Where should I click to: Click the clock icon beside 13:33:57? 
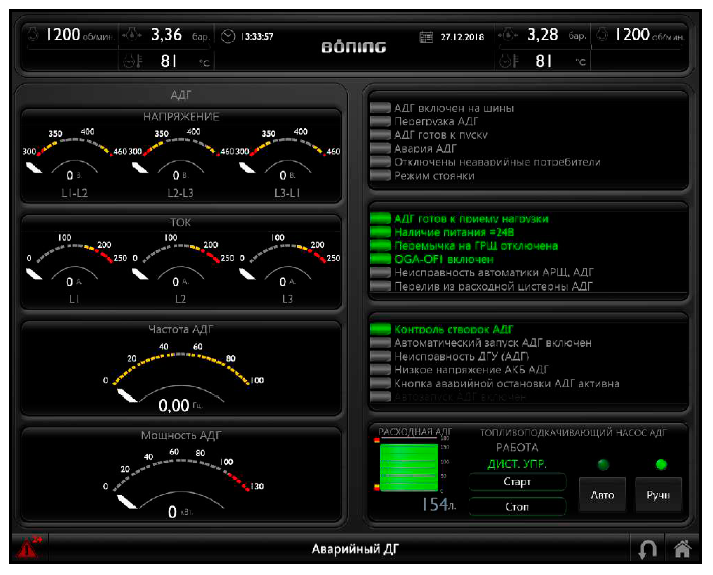pos(228,36)
